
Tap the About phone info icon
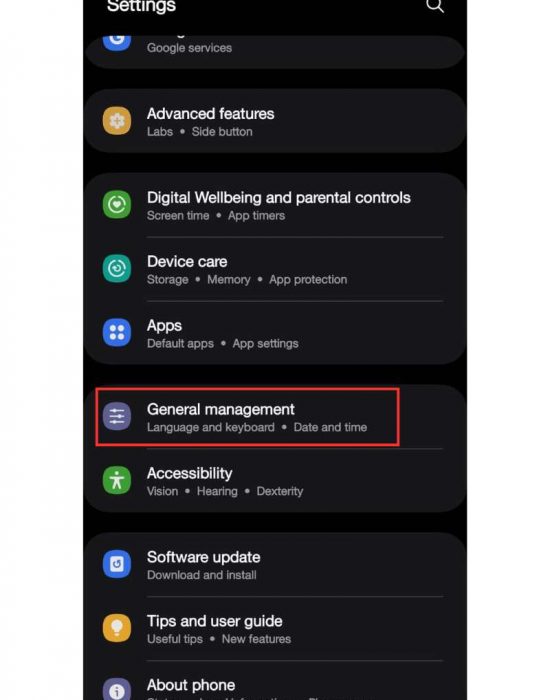pyautogui.click(x=117, y=688)
